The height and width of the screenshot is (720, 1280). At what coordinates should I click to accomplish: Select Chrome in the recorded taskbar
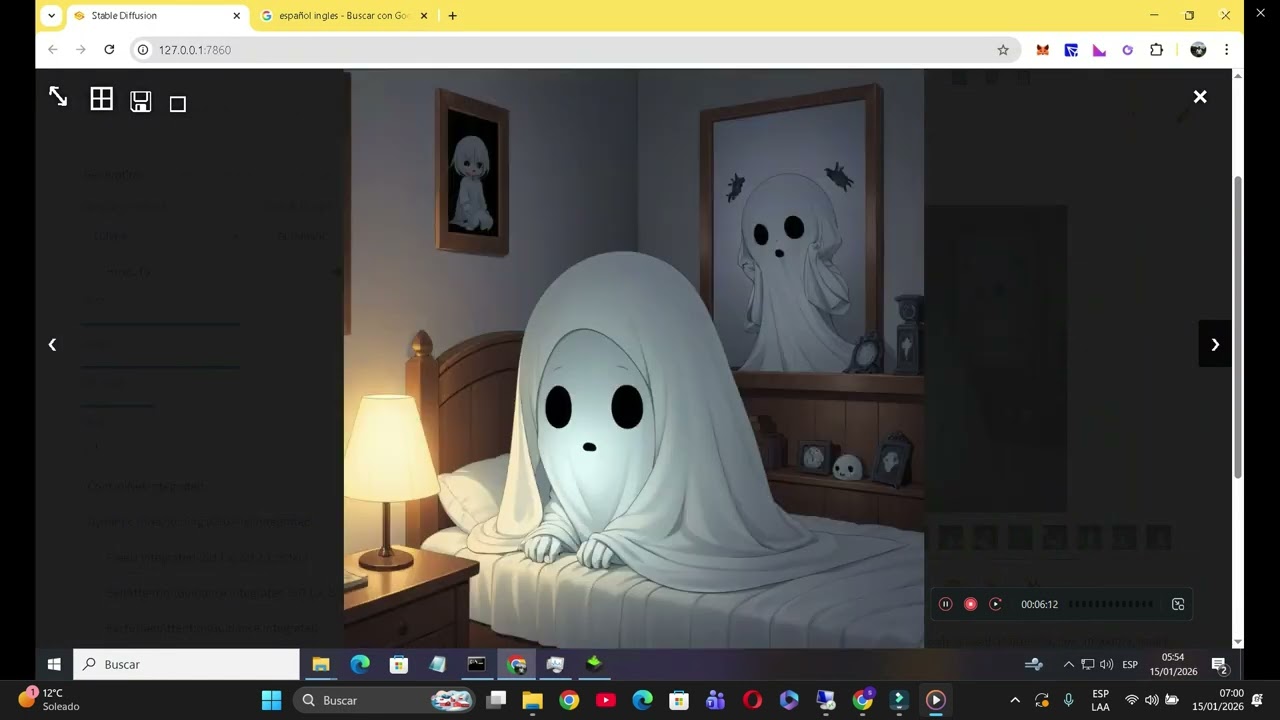[x=516, y=664]
